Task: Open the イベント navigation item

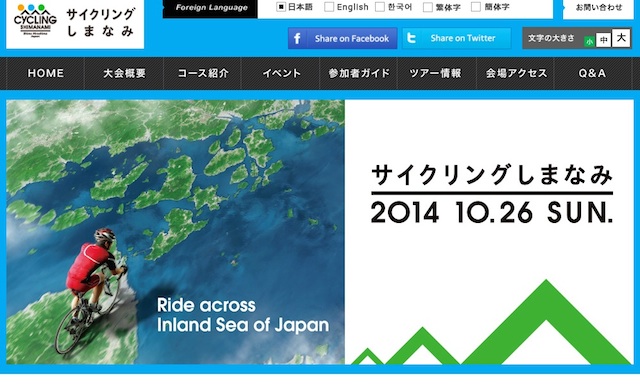Action: [281, 73]
